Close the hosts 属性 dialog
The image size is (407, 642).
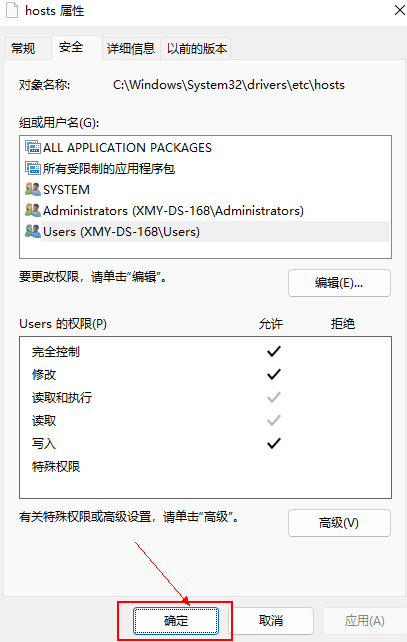[x=399, y=10]
